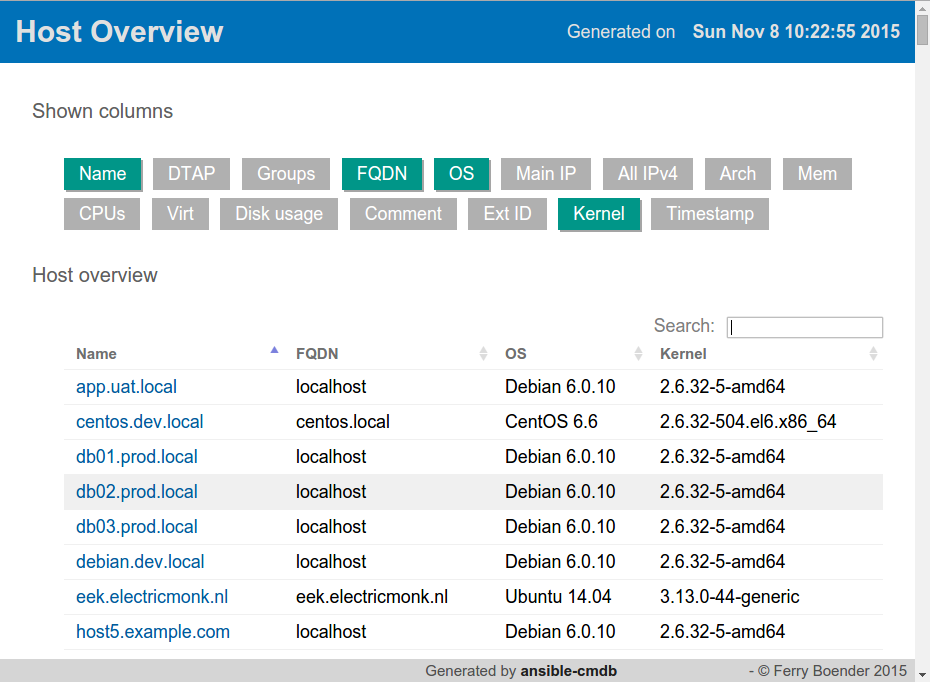Screen dimensions: 930x682
Task: Show the Timestamp column
Action: (x=710, y=213)
